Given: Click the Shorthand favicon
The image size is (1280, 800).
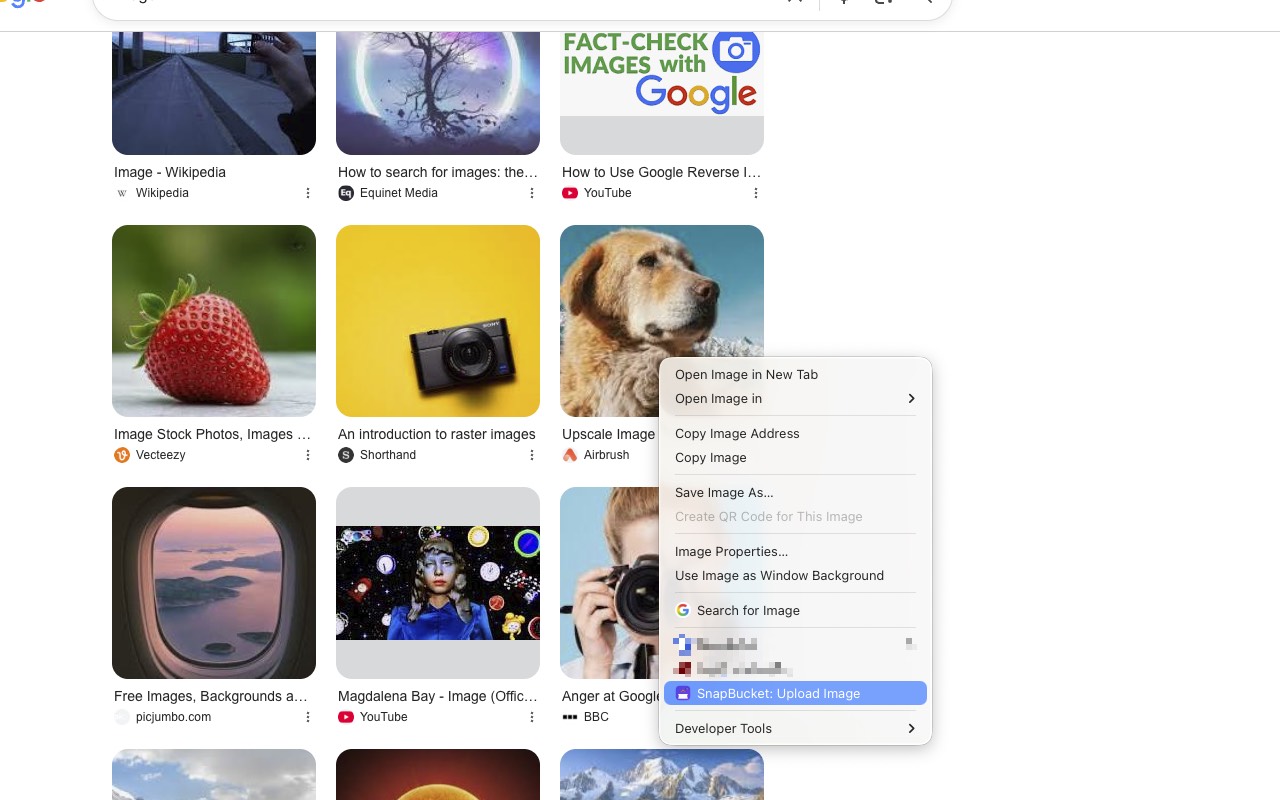Looking at the screenshot, I should [x=346, y=455].
